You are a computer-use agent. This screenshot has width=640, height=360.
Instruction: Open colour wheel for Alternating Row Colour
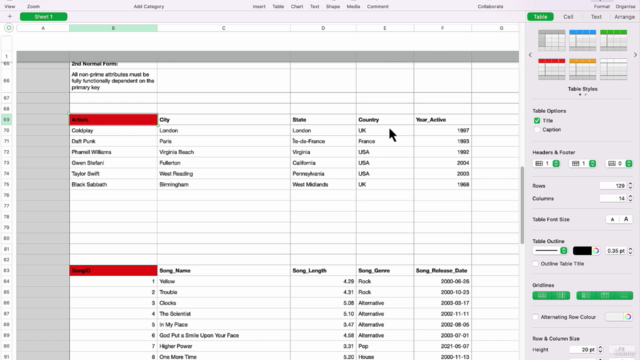628,317
